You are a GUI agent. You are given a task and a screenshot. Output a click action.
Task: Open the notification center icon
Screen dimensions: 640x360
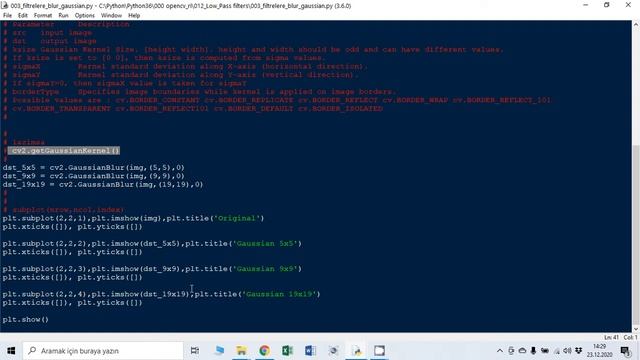tap(625, 351)
